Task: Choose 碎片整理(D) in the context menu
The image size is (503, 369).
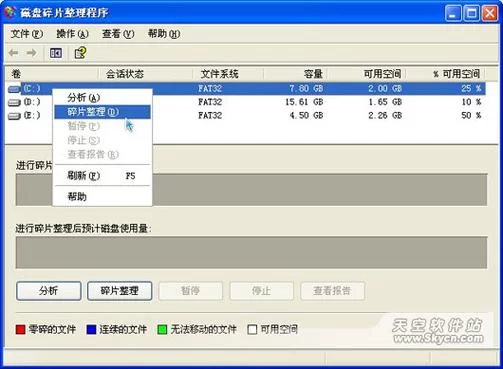Action: pos(102,112)
